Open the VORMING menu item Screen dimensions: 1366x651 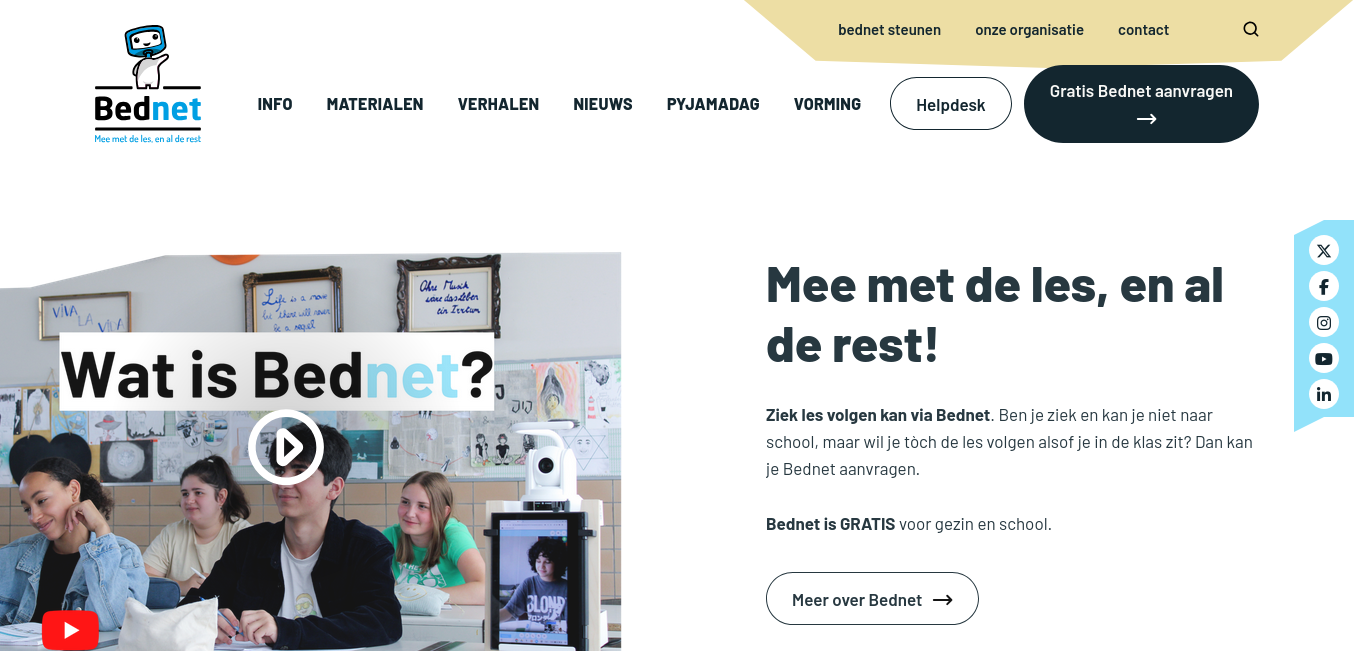click(827, 104)
